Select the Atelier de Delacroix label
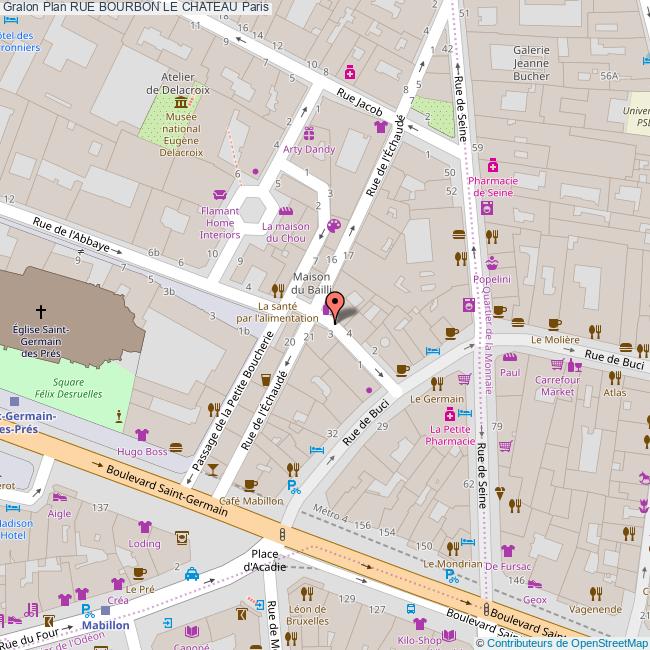Viewport: 650px width, 650px height. click(182, 81)
